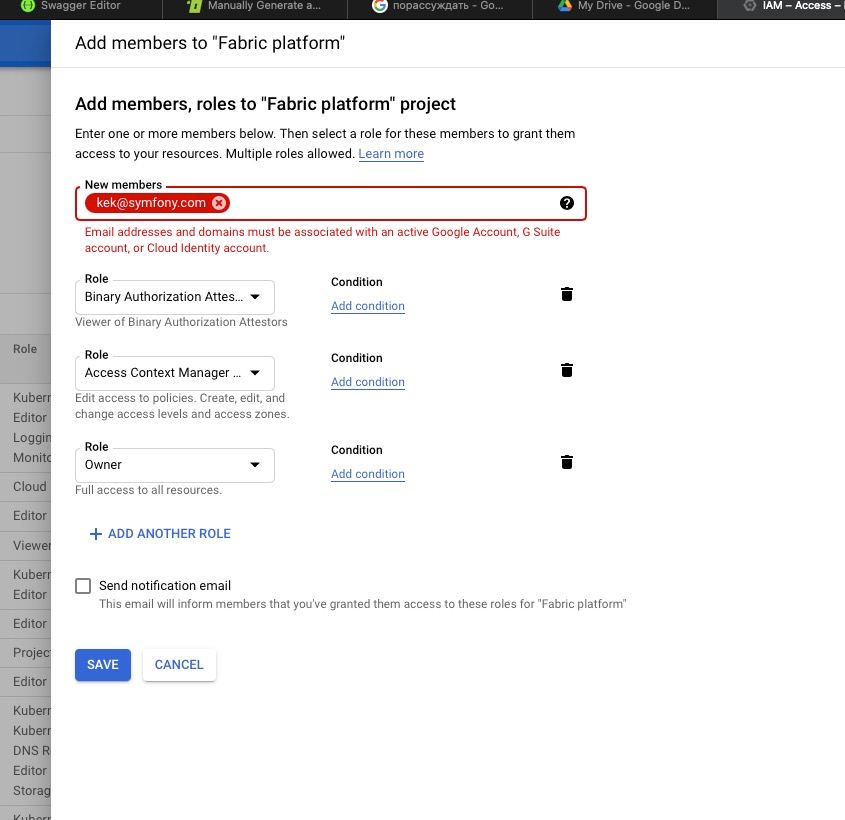Remove the kek@symfony.com member chip
Image resolution: width=845 pixels, height=820 pixels.
pyautogui.click(x=219, y=203)
